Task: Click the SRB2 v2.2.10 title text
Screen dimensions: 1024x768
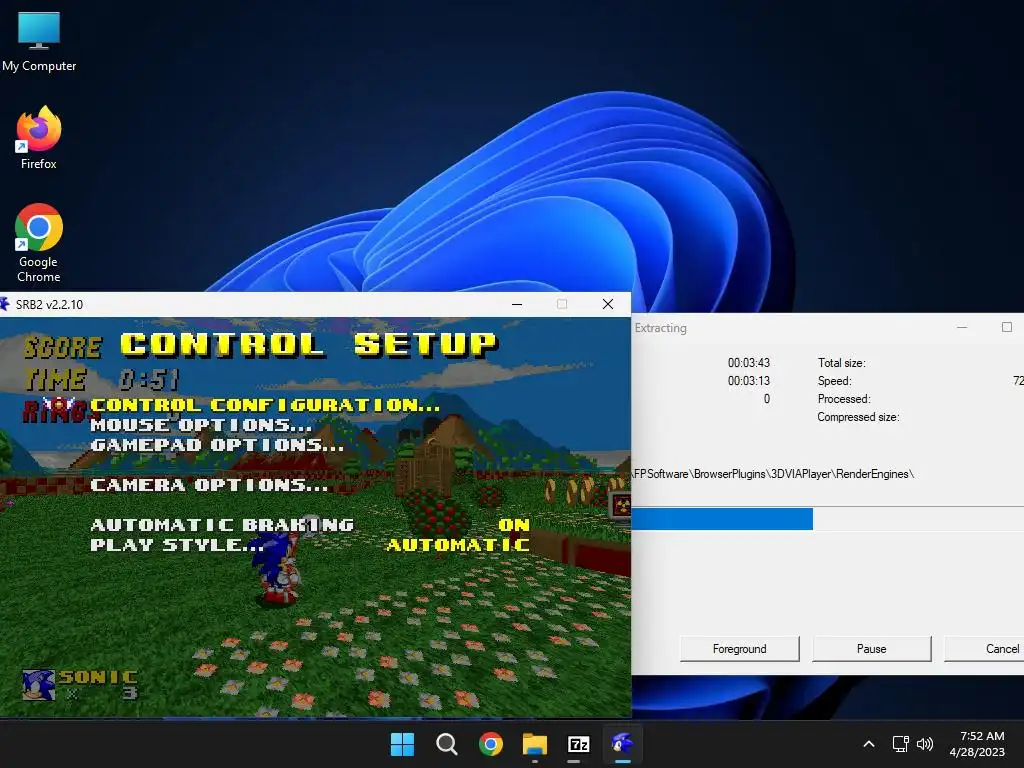Action: (49, 304)
